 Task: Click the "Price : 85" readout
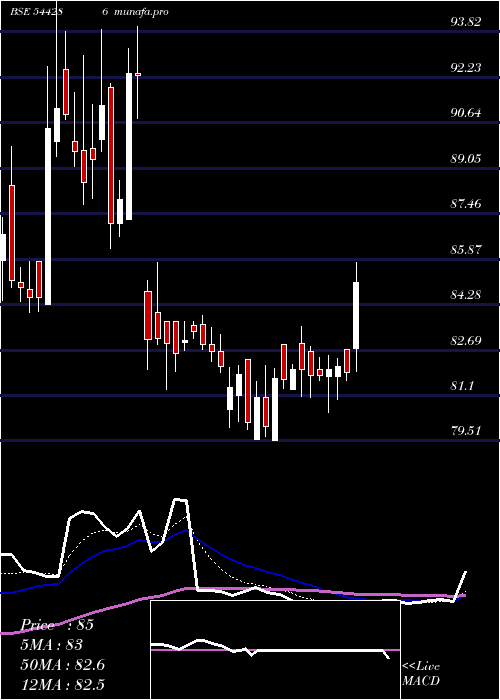(x=57, y=625)
